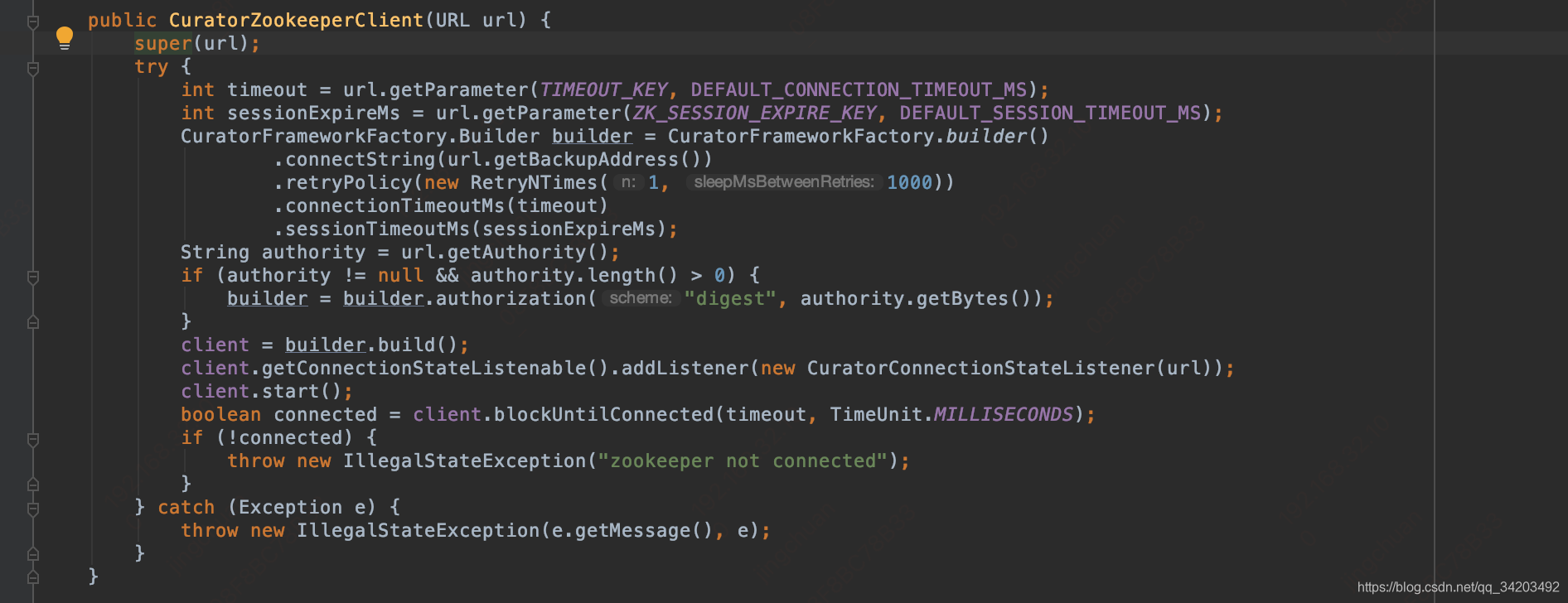This screenshot has width=1568, height=603.
Task: Click the 'client.start()' call
Action: 261,391
